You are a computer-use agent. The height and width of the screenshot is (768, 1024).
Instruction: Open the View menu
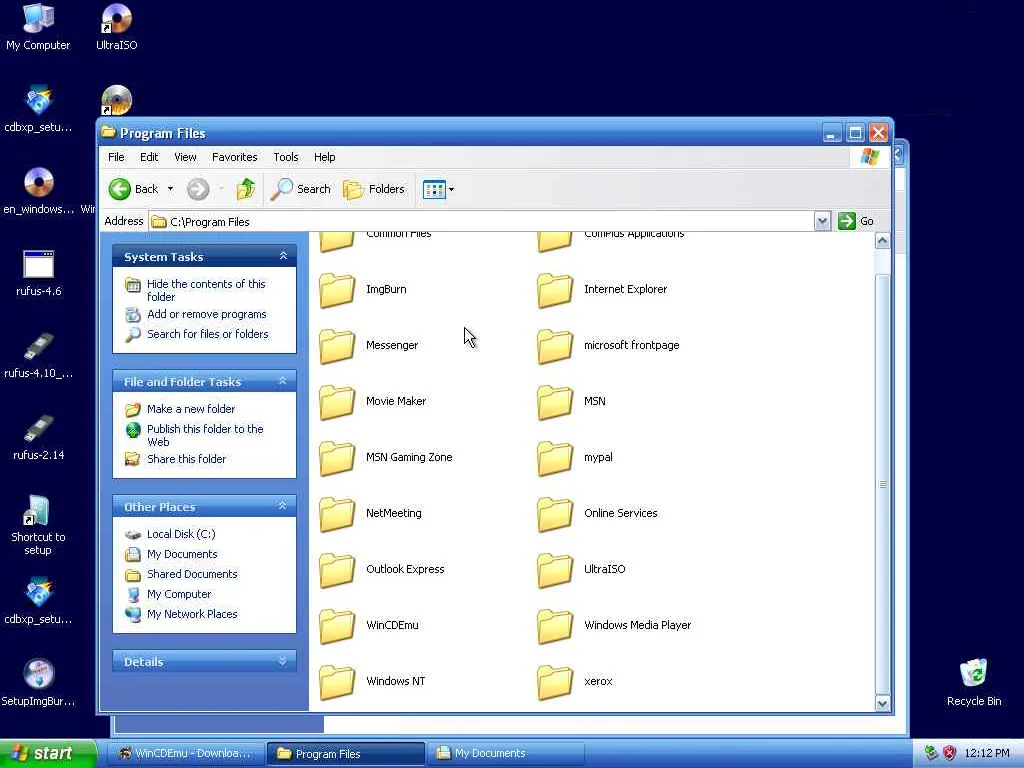(185, 157)
